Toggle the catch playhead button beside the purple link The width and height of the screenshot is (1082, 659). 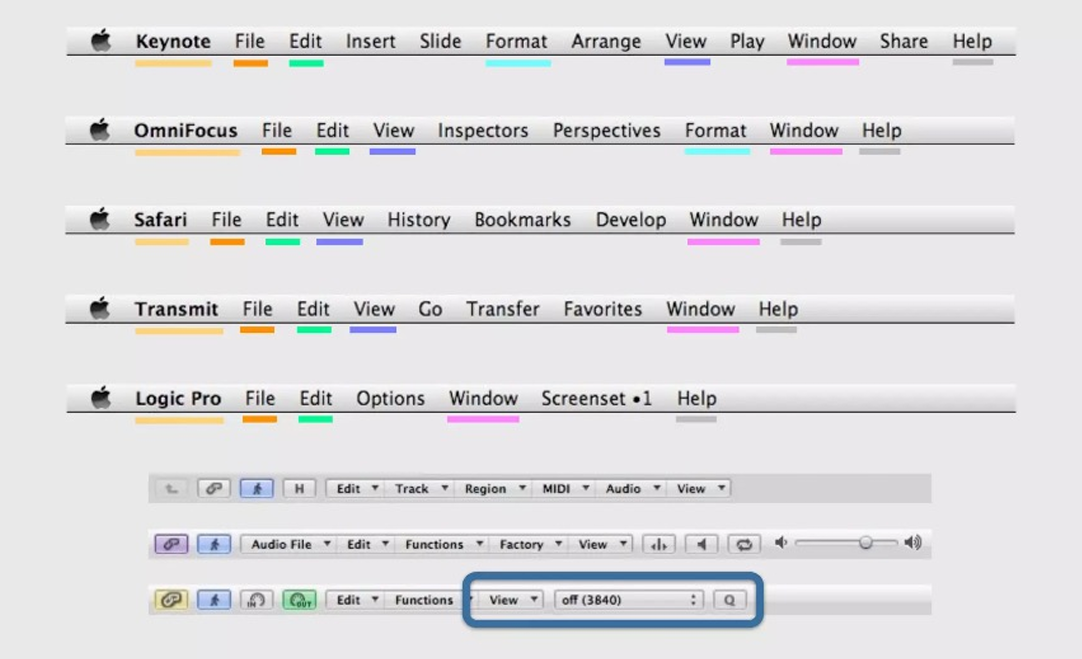pos(214,544)
